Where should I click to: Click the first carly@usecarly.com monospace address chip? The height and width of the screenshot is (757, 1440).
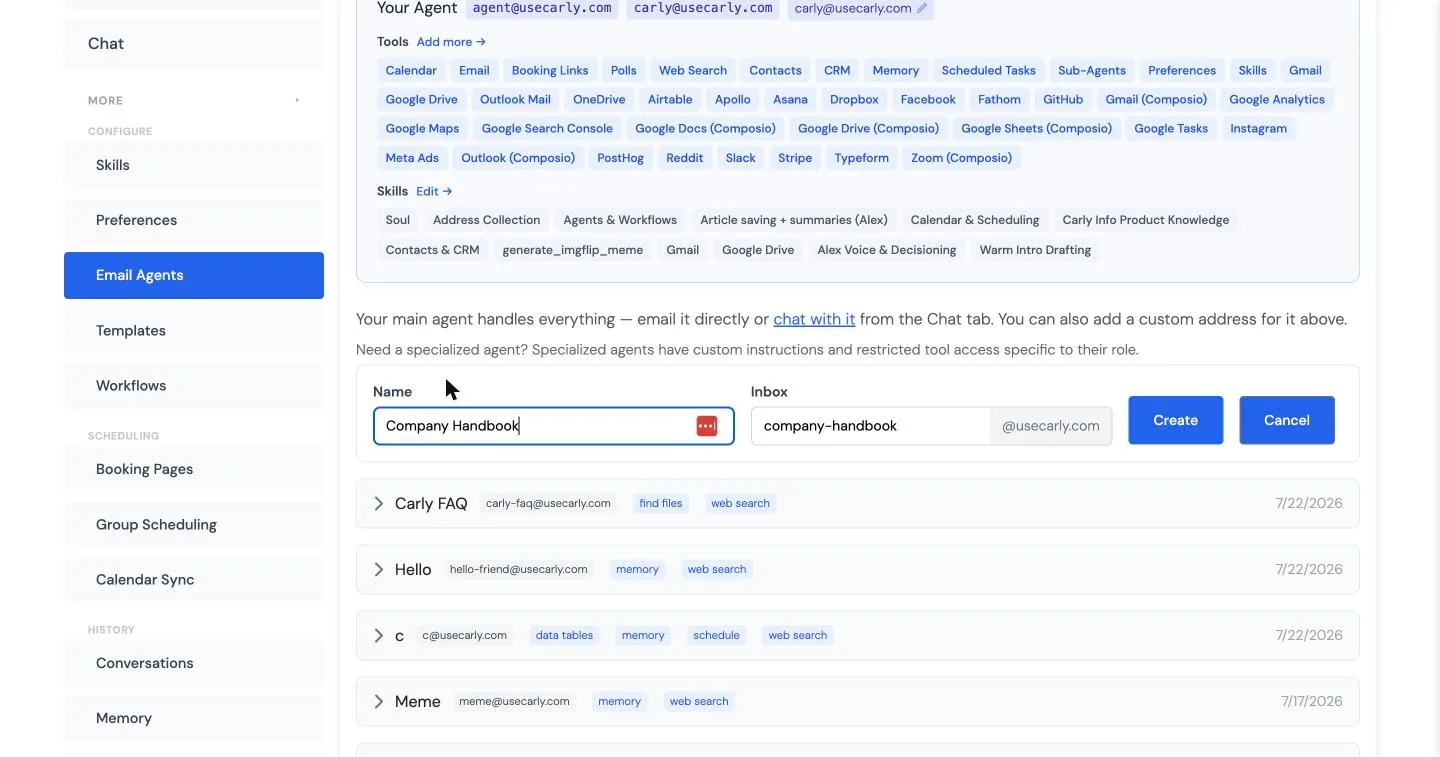coord(703,8)
